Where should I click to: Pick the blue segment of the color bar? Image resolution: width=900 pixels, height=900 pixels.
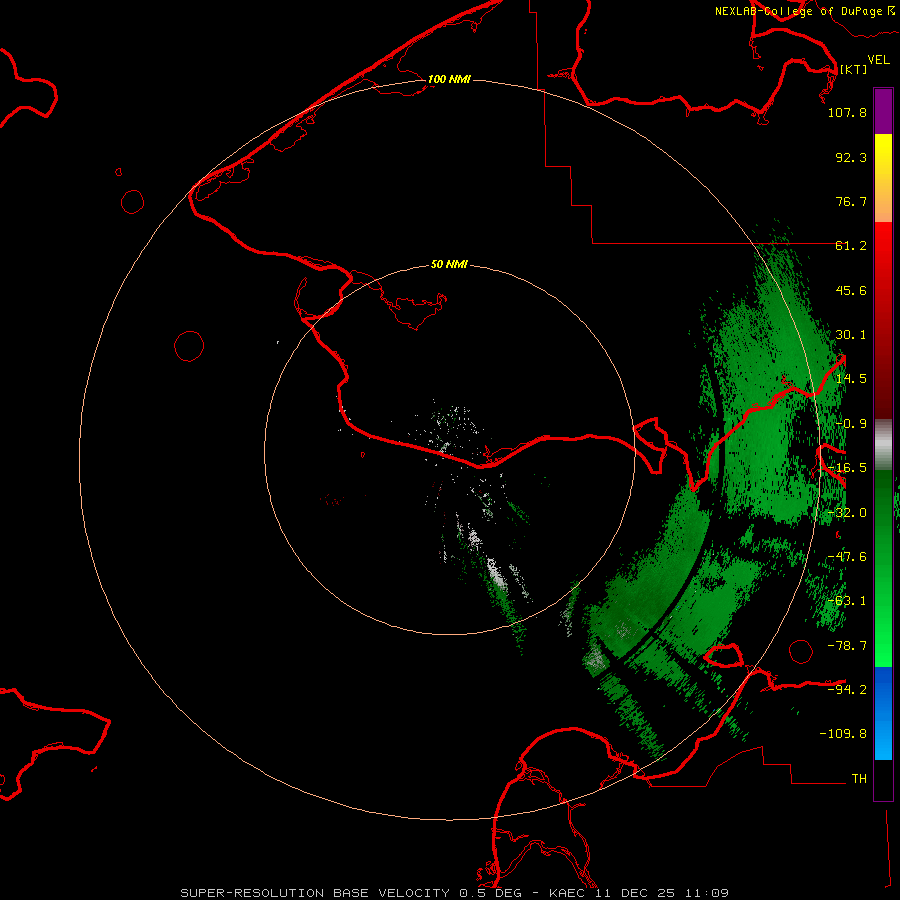click(x=883, y=713)
